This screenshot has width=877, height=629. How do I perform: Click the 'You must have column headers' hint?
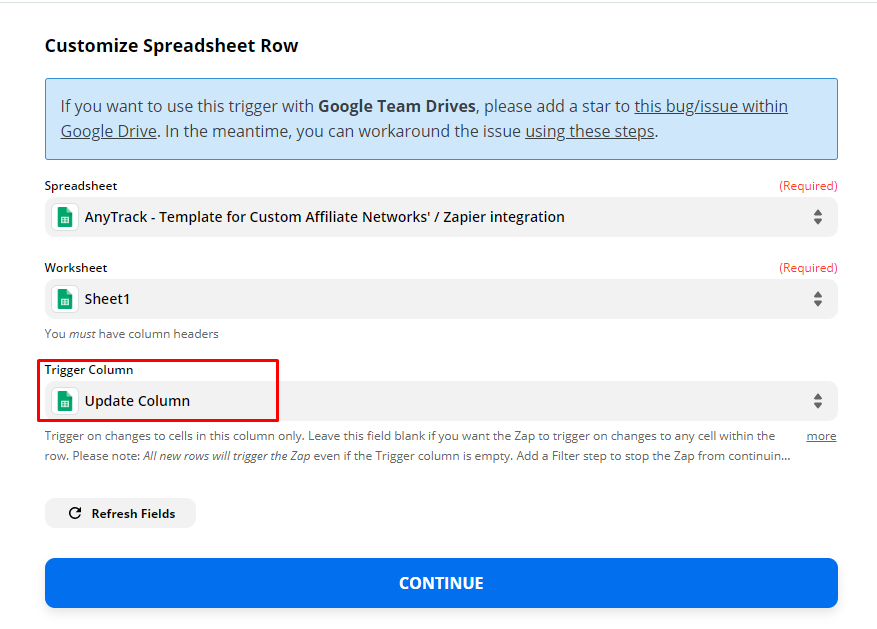tap(131, 334)
